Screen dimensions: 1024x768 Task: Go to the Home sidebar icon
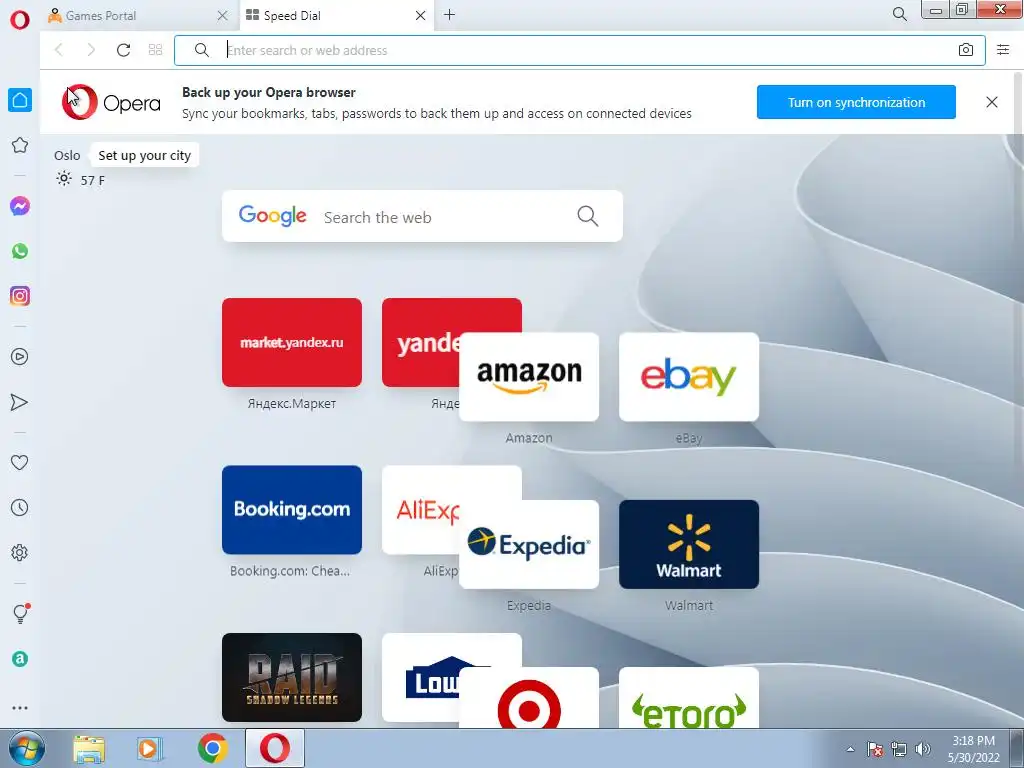coord(20,100)
